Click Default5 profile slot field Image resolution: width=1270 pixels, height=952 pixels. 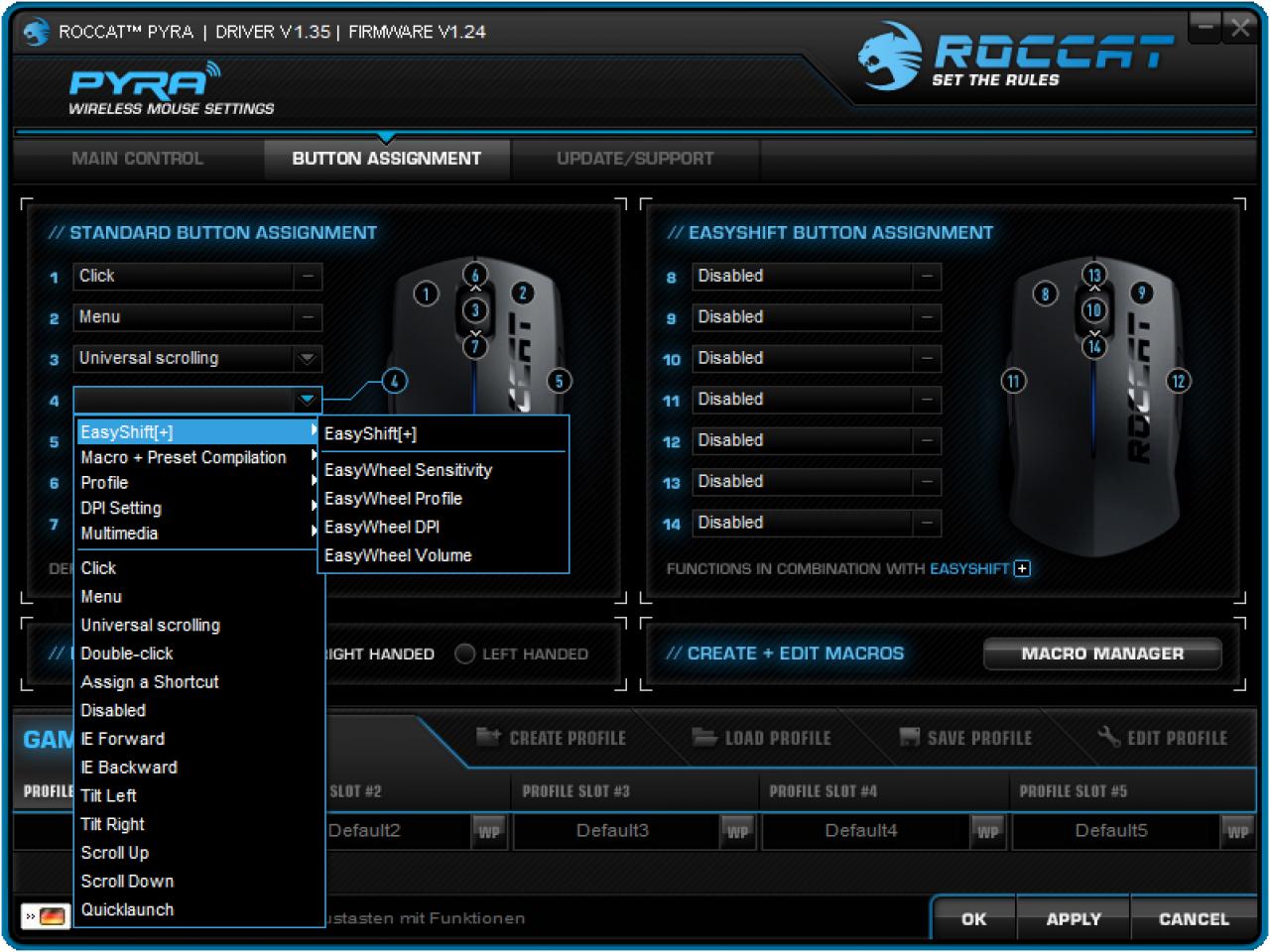(1112, 831)
